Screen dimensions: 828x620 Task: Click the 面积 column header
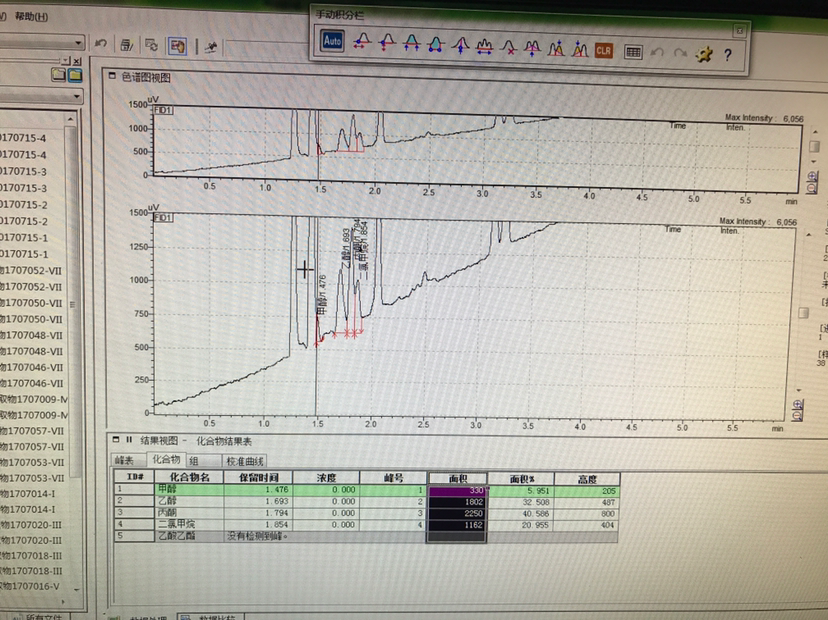coord(457,478)
